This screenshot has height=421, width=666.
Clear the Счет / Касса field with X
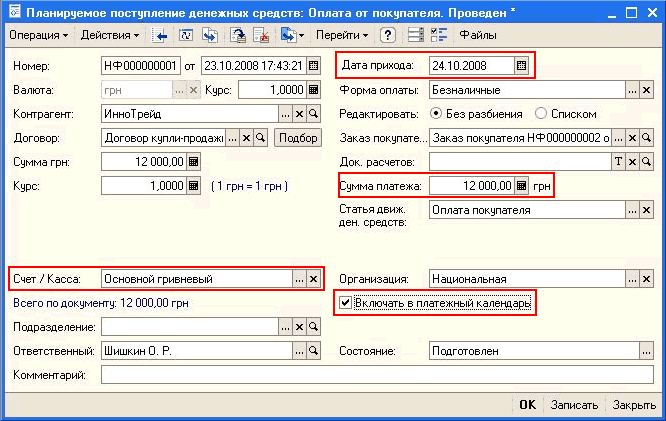[314, 279]
